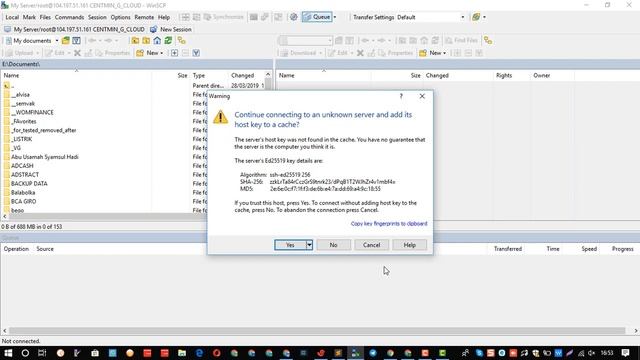Open the Windows Start menu
Viewport: 640px width, 360px height.
pos(8,353)
